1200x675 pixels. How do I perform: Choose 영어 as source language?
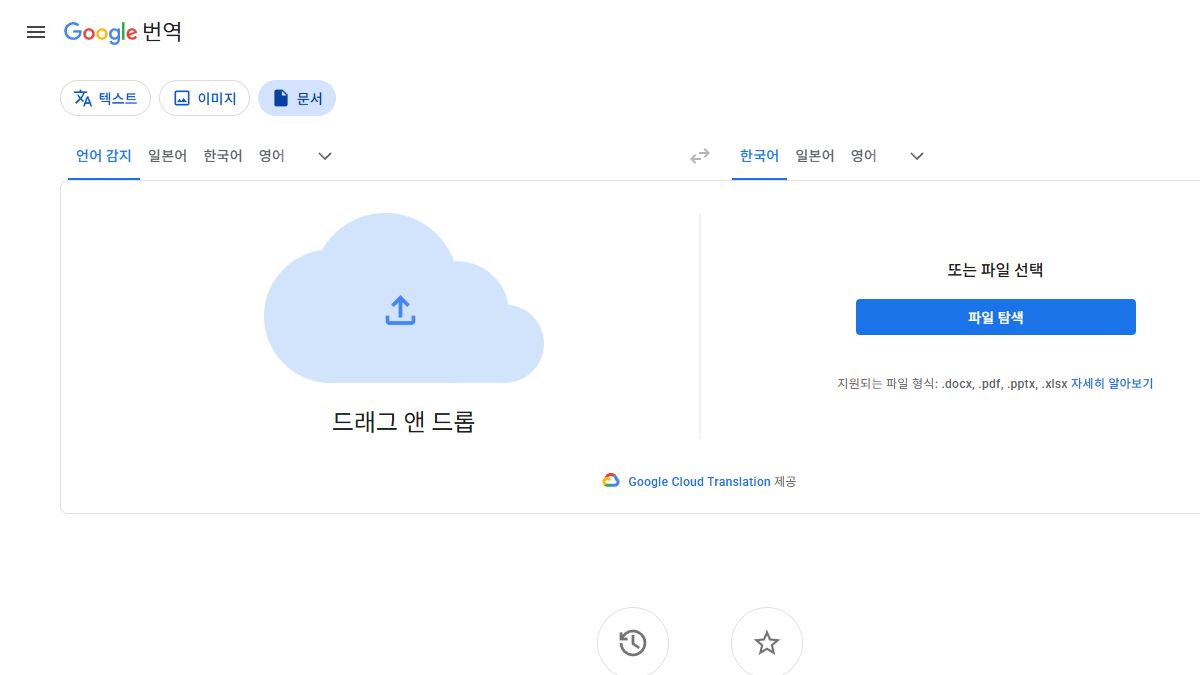[272, 156]
